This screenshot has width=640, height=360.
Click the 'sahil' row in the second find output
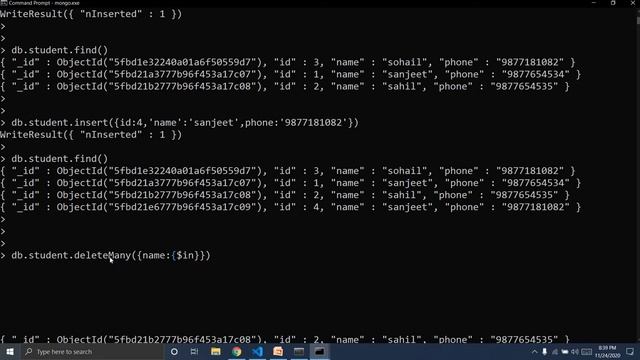tap(285, 195)
